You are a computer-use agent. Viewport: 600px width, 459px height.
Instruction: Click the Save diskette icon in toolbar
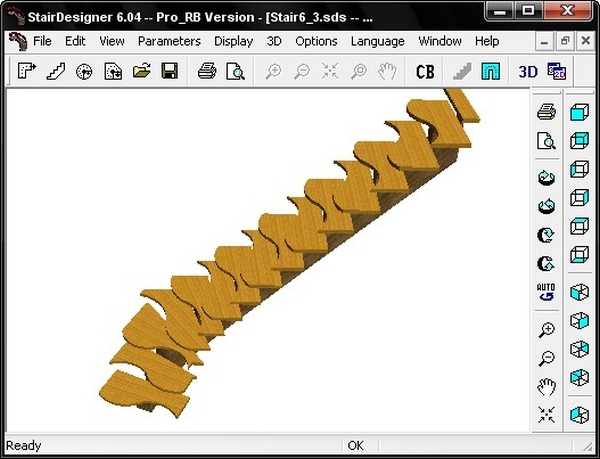(170, 71)
